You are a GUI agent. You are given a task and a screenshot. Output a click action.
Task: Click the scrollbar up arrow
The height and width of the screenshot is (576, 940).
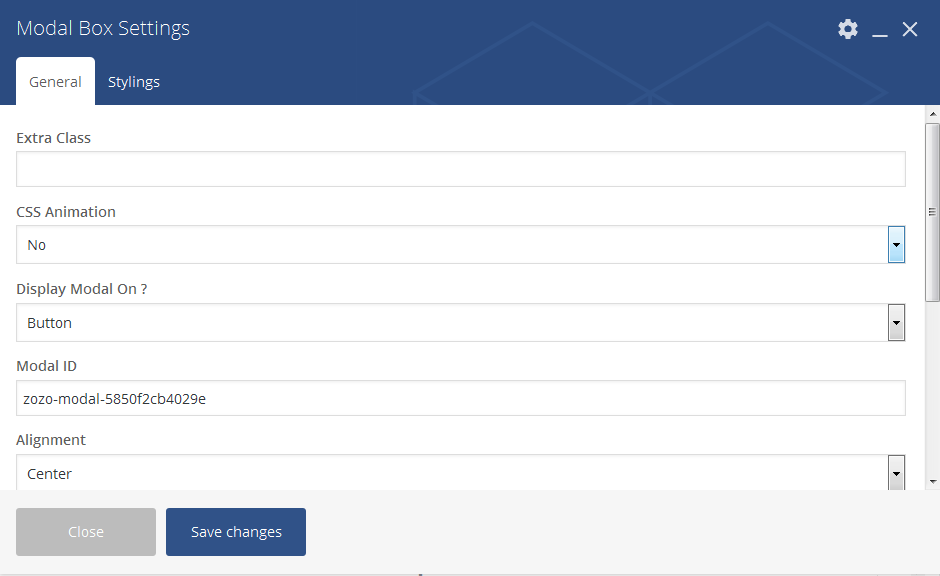tap(932, 114)
